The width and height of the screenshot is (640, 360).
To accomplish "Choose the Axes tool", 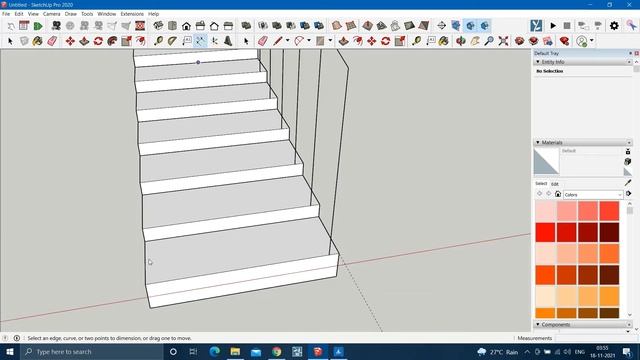I will pos(215,41).
